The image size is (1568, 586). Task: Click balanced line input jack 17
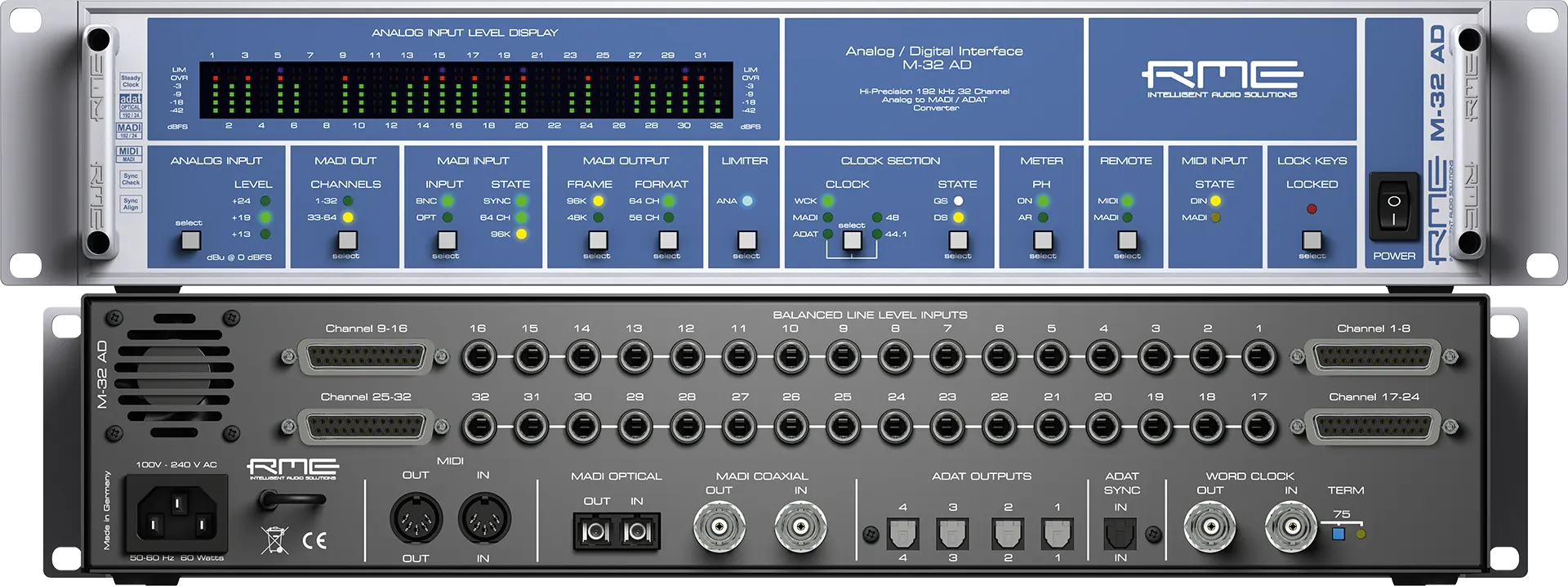[x=1259, y=427]
